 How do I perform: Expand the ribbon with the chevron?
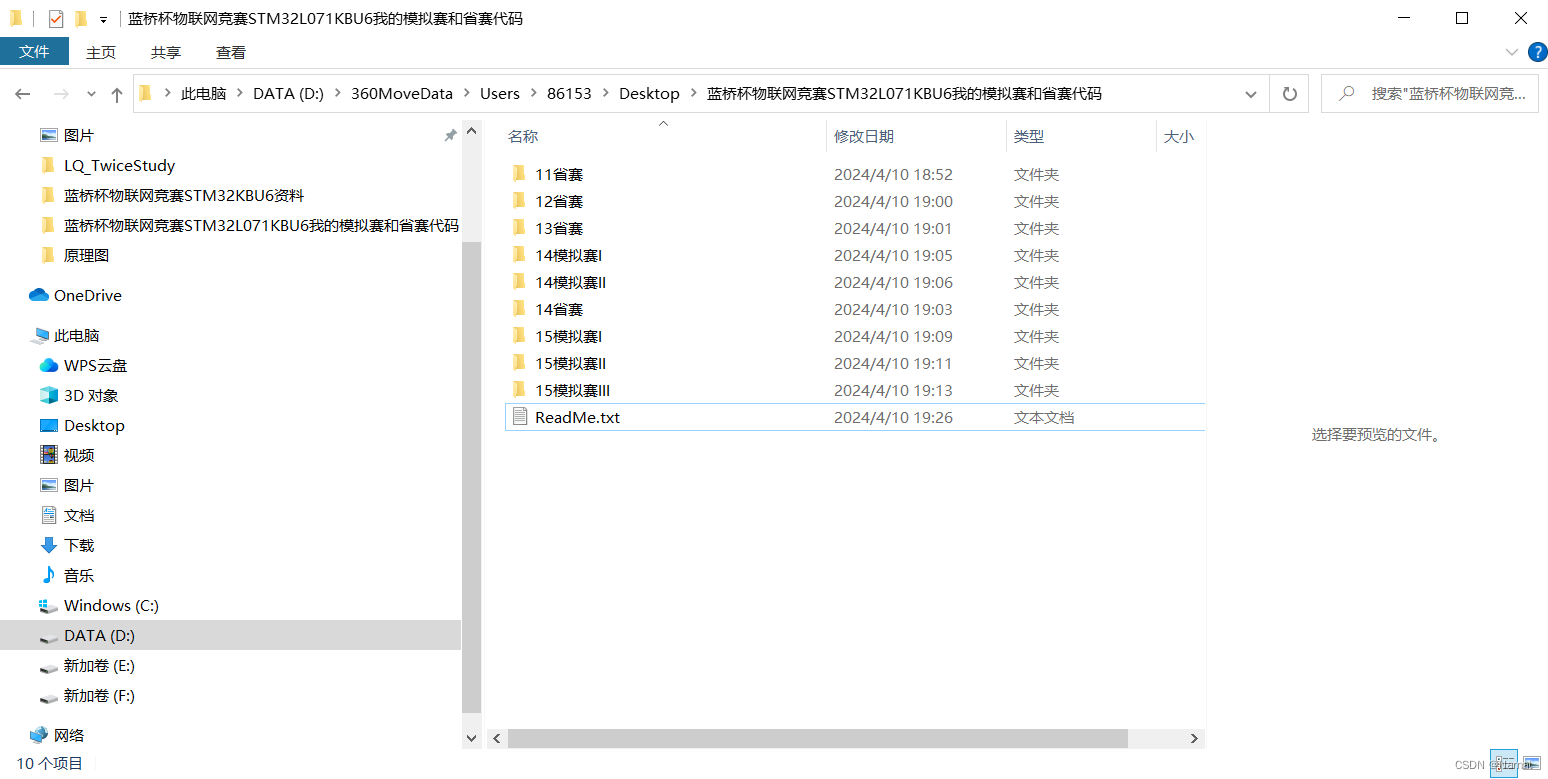pos(1511,52)
